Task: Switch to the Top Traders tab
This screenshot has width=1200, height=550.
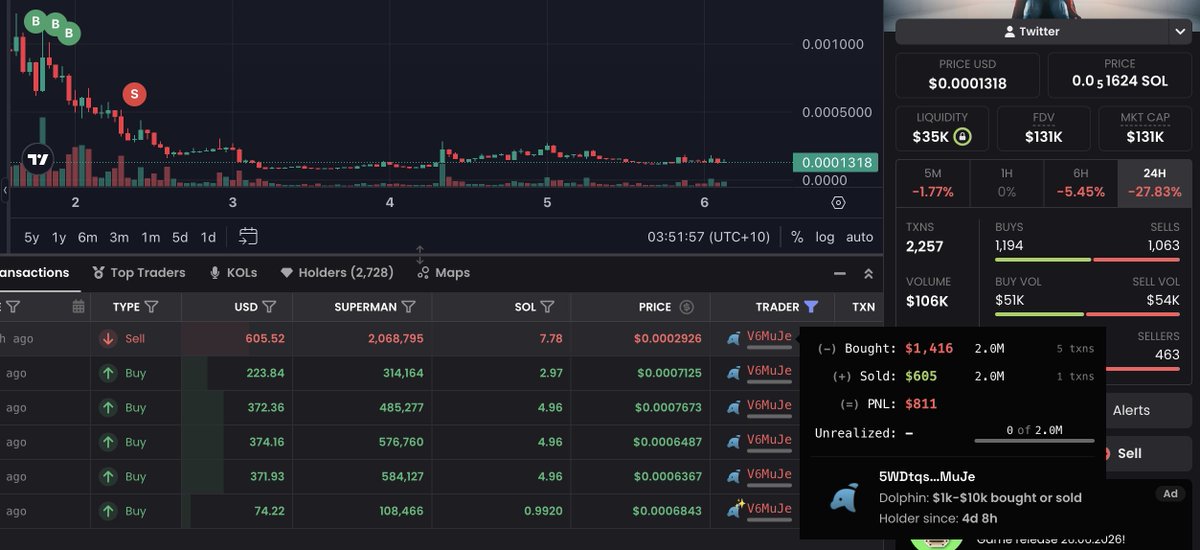Action: pos(138,272)
